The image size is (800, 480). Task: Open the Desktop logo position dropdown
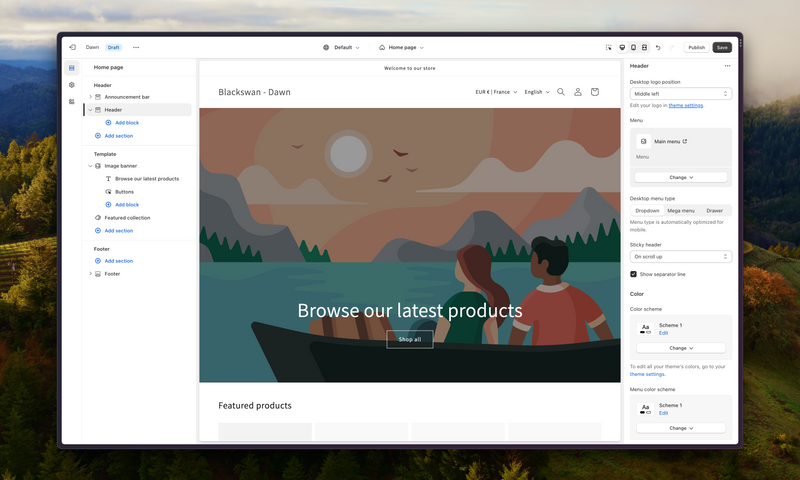point(681,94)
